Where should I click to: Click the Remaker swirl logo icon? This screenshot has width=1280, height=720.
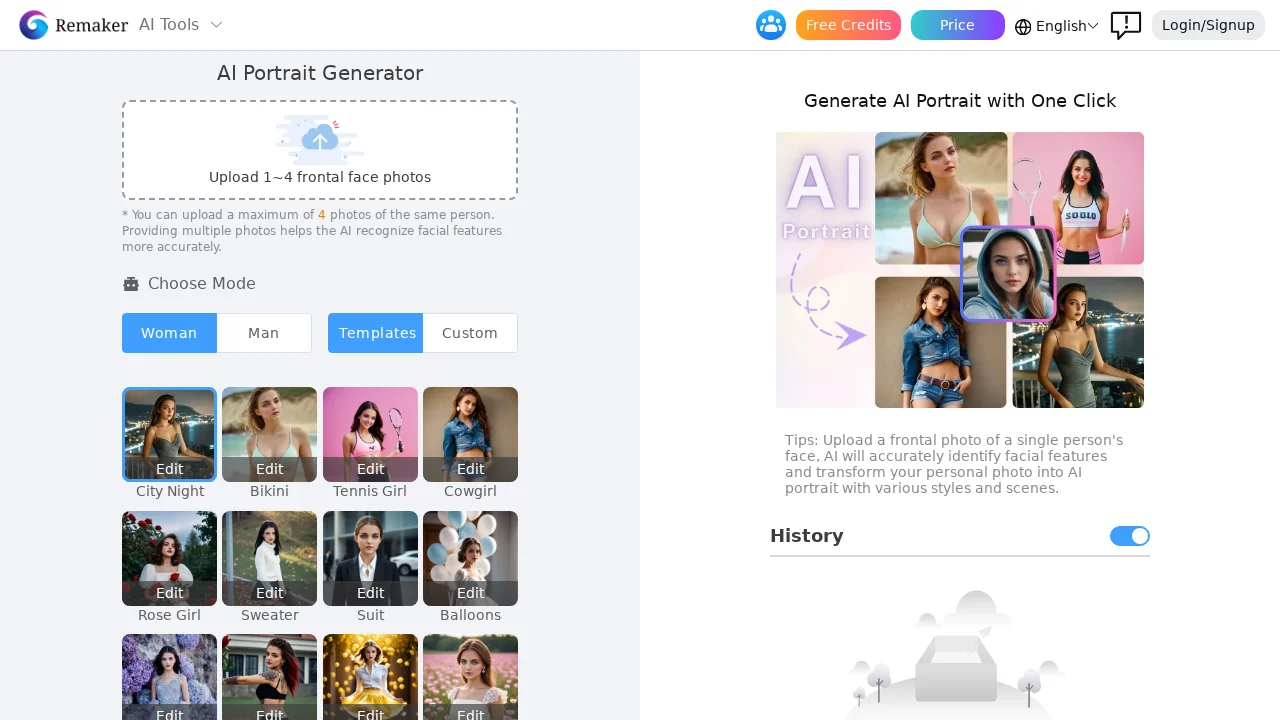pyautogui.click(x=33, y=25)
